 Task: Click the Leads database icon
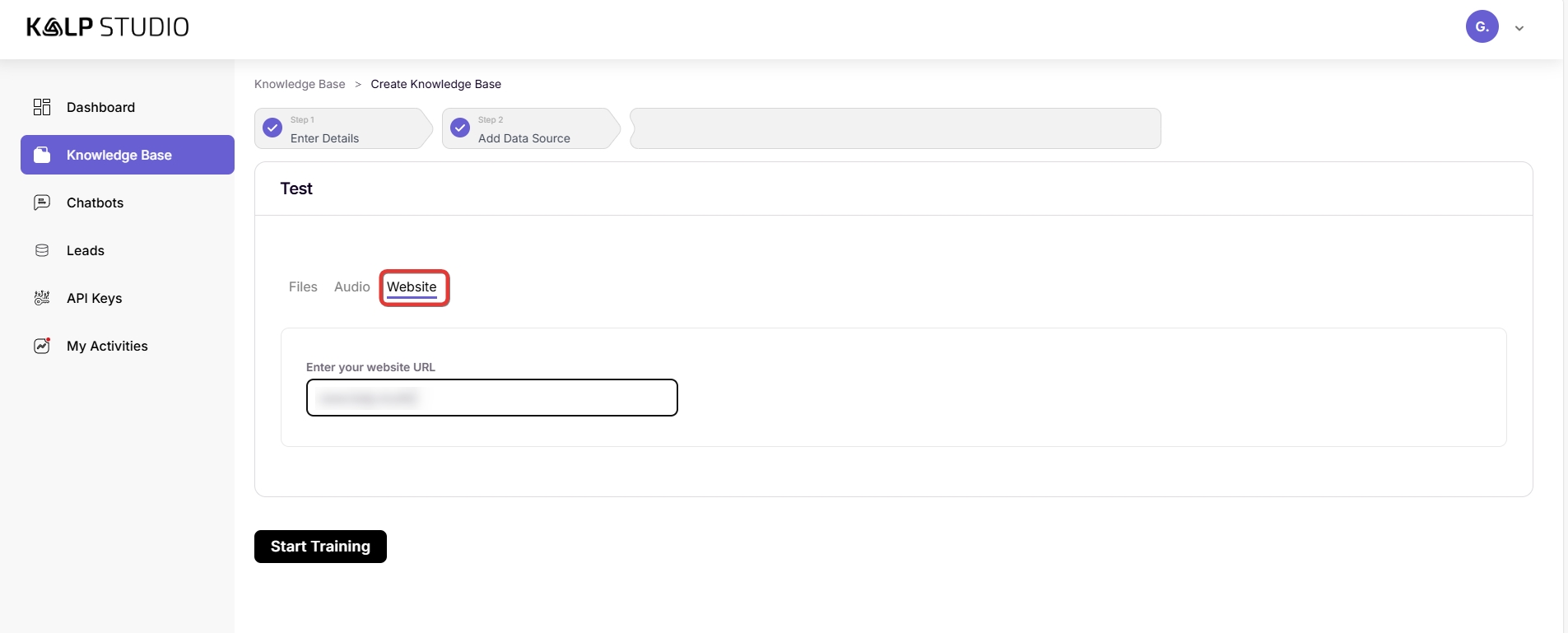42,250
